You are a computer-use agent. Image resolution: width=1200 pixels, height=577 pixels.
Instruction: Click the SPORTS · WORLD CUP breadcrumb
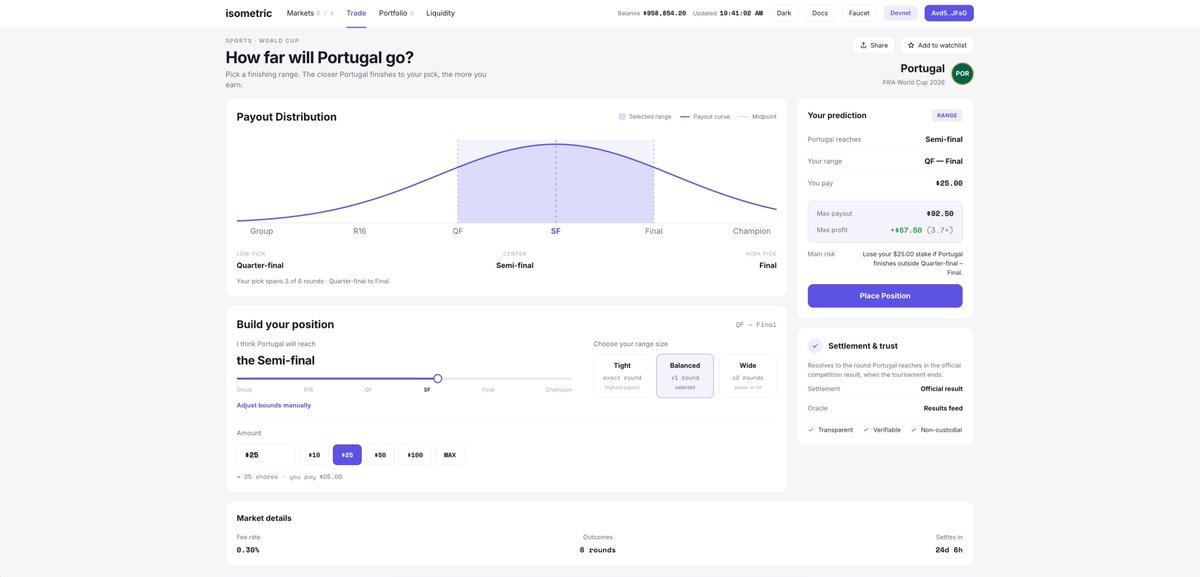point(262,41)
